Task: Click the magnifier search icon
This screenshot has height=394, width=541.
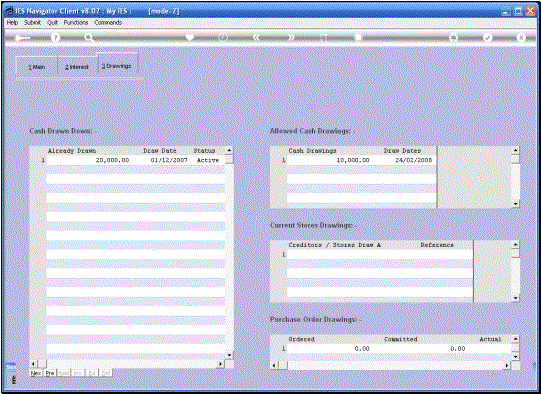Action: pos(89,38)
